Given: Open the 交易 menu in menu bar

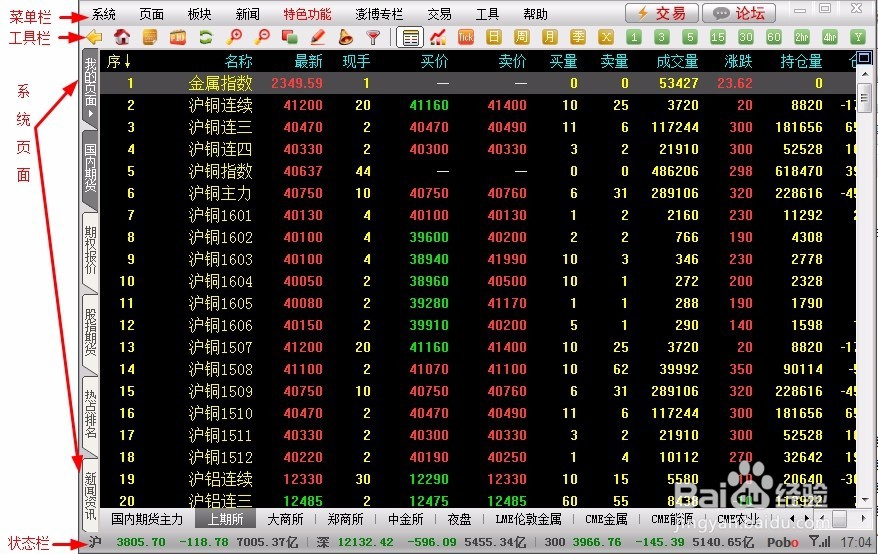Looking at the screenshot, I should pyautogui.click(x=439, y=14).
